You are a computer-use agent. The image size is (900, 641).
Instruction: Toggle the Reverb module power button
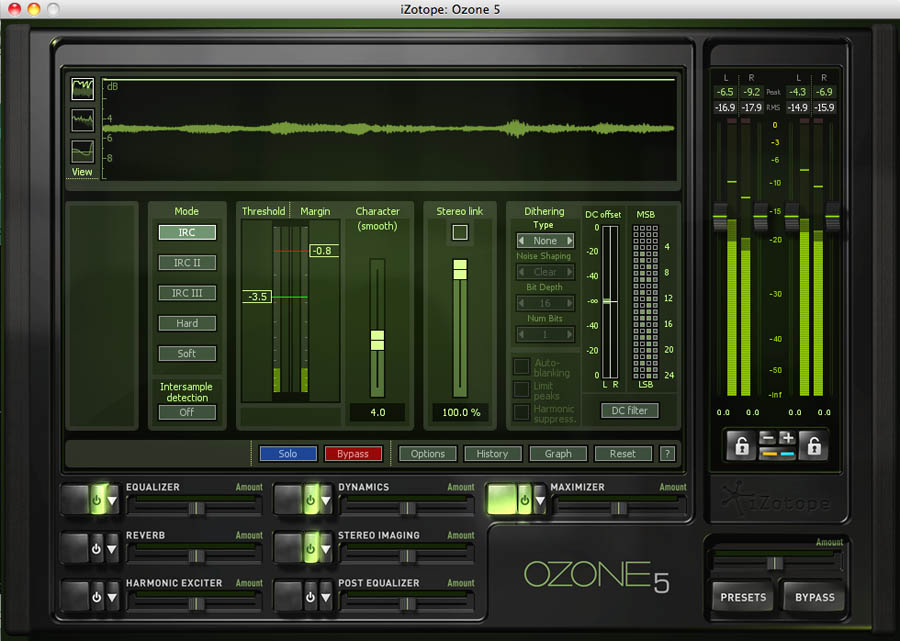tap(96, 549)
